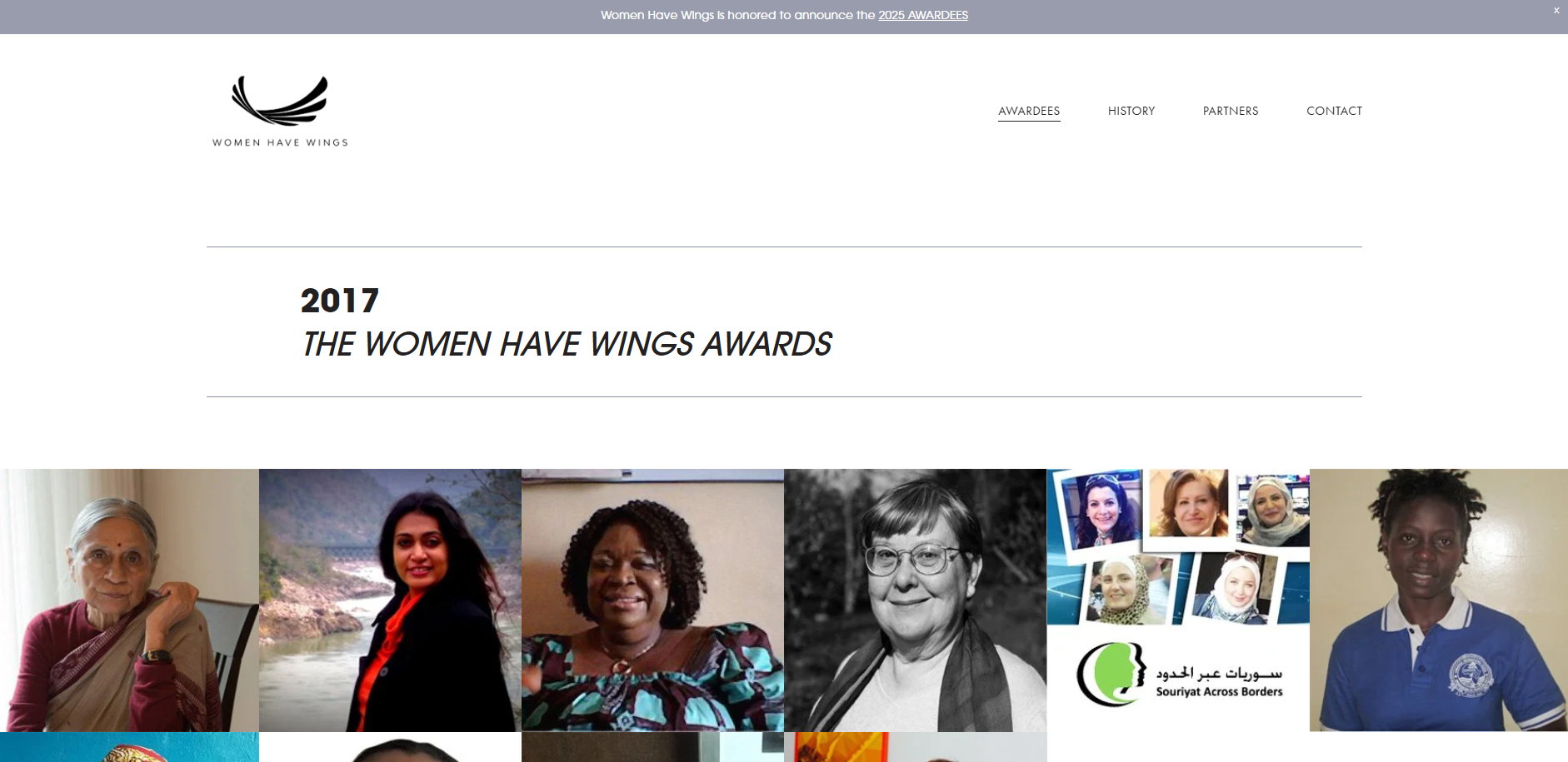
Task: Open the 2025 AWARDEES link in banner
Action: (922, 15)
